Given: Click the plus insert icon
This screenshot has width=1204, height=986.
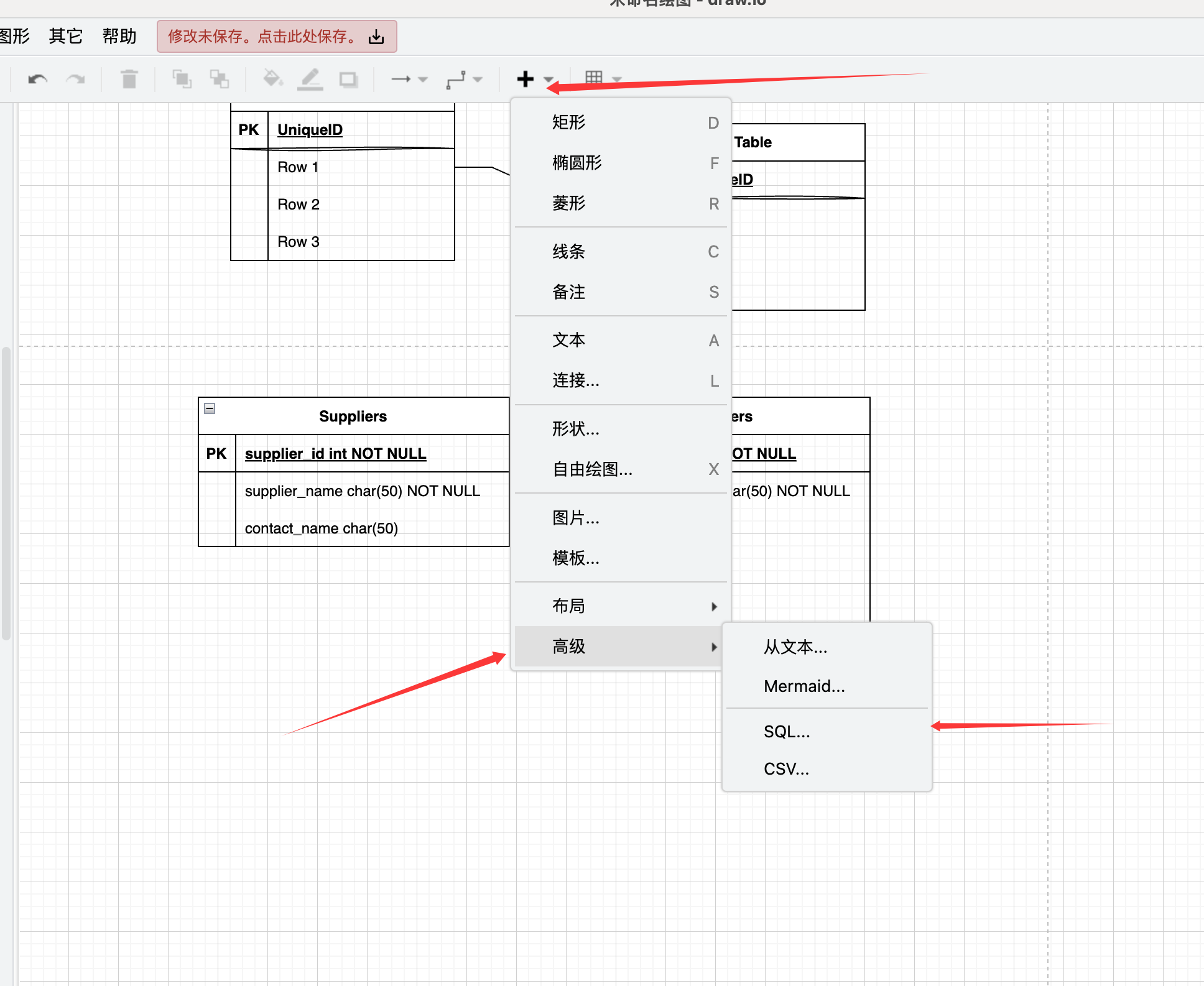Looking at the screenshot, I should coord(526,79).
